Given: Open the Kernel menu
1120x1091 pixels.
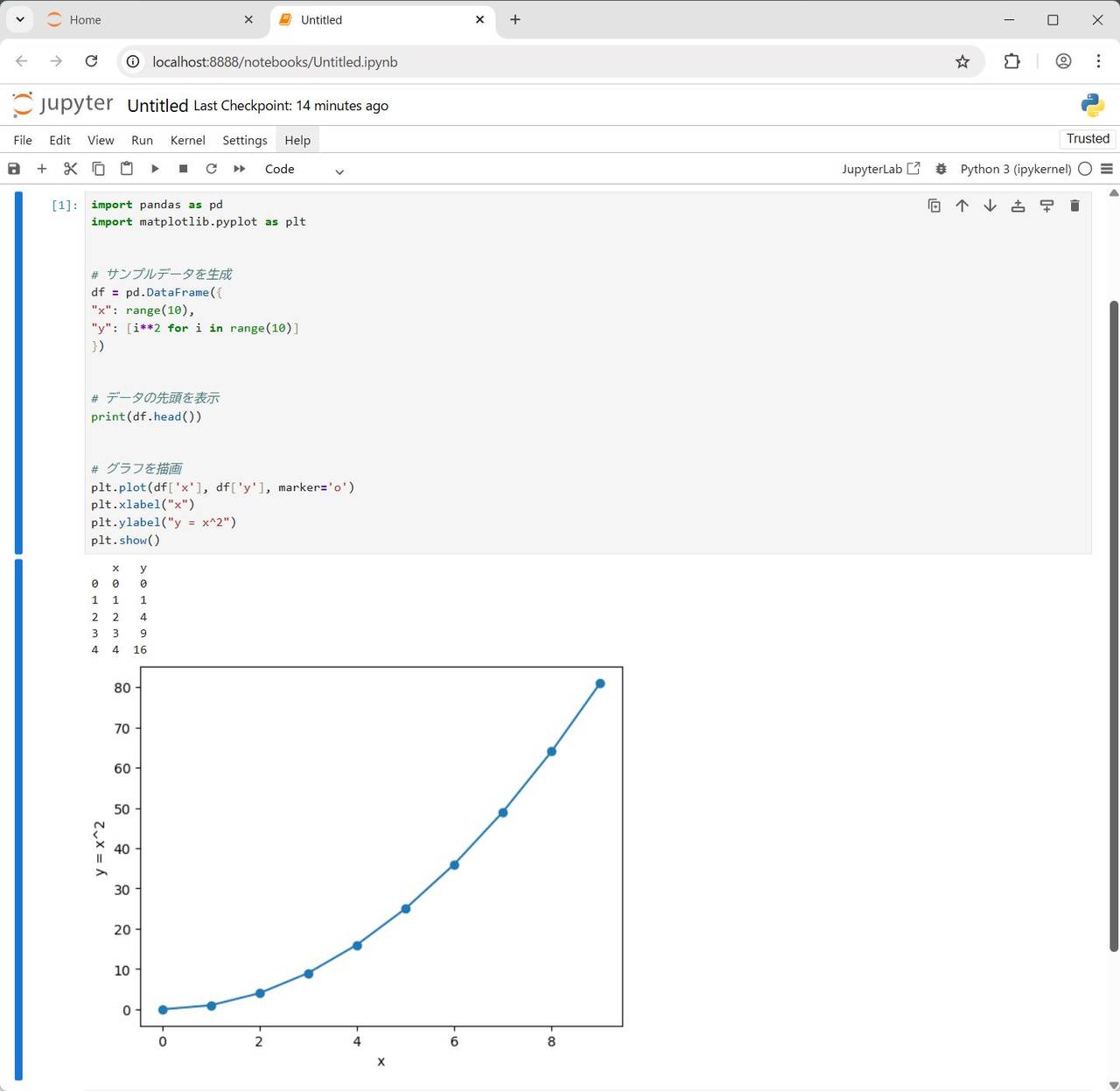Looking at the screenshot, I should point(187,140).
